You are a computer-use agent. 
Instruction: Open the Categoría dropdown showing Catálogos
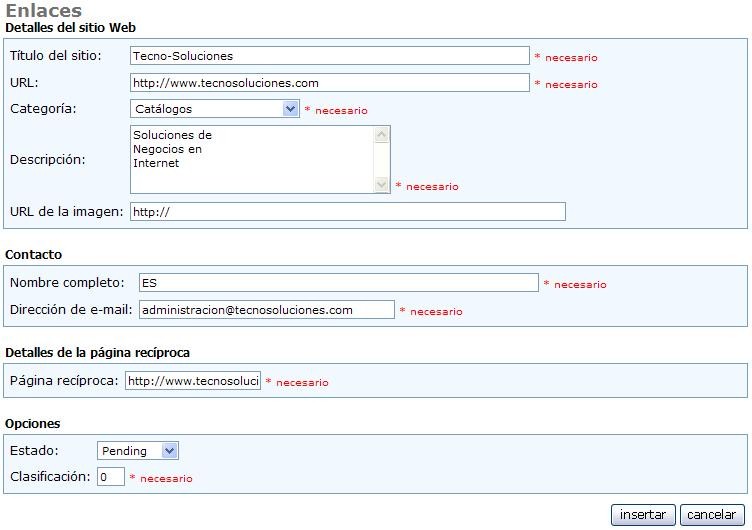(x=214, y=109)
